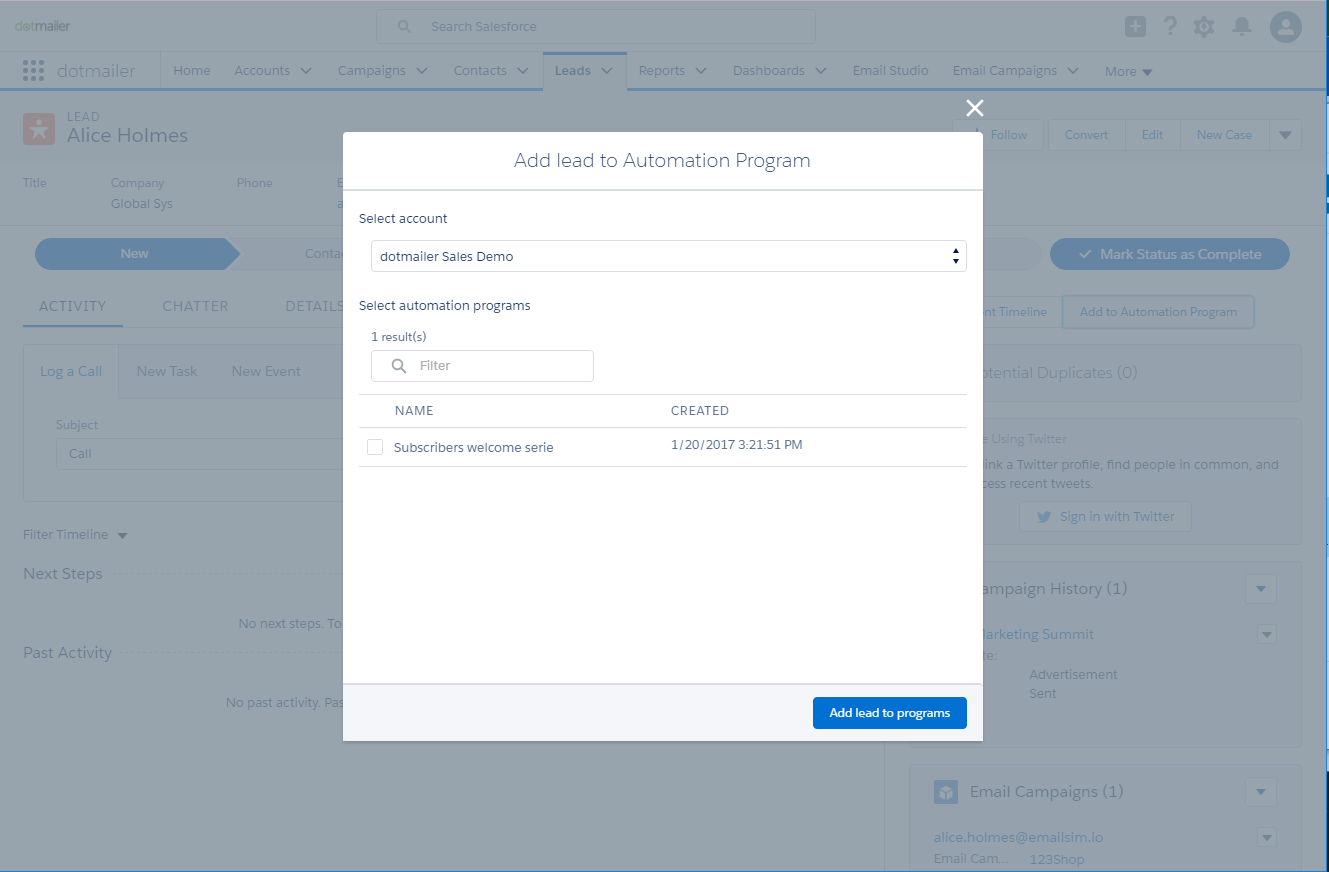Switch to the CHATTER tab

point(194,306)
